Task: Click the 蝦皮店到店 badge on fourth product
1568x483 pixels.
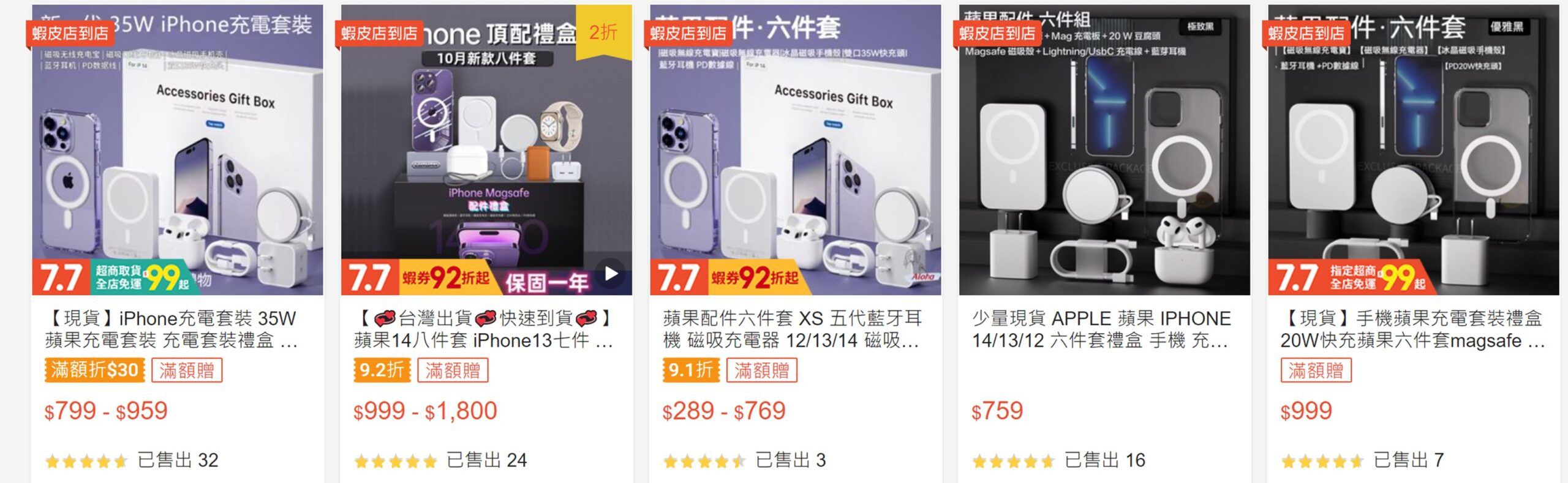Action: [998, 33]
